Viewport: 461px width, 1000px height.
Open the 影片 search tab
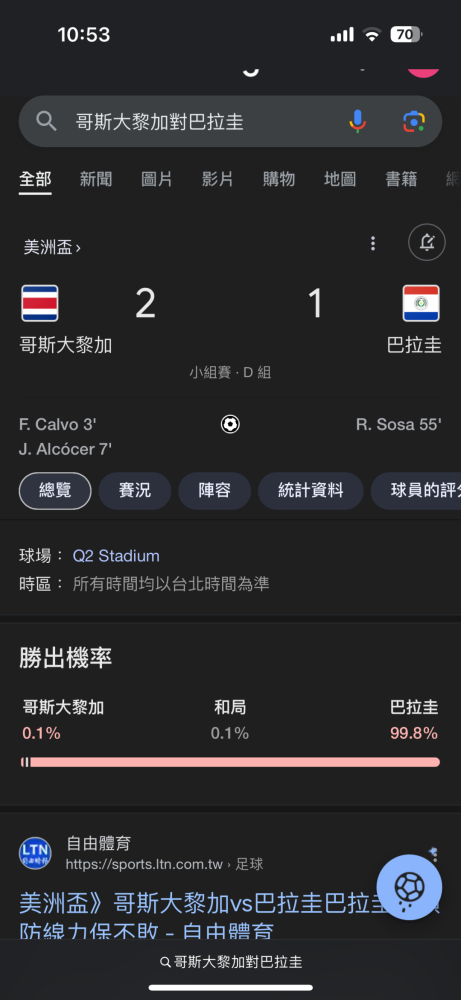[217, 179]
